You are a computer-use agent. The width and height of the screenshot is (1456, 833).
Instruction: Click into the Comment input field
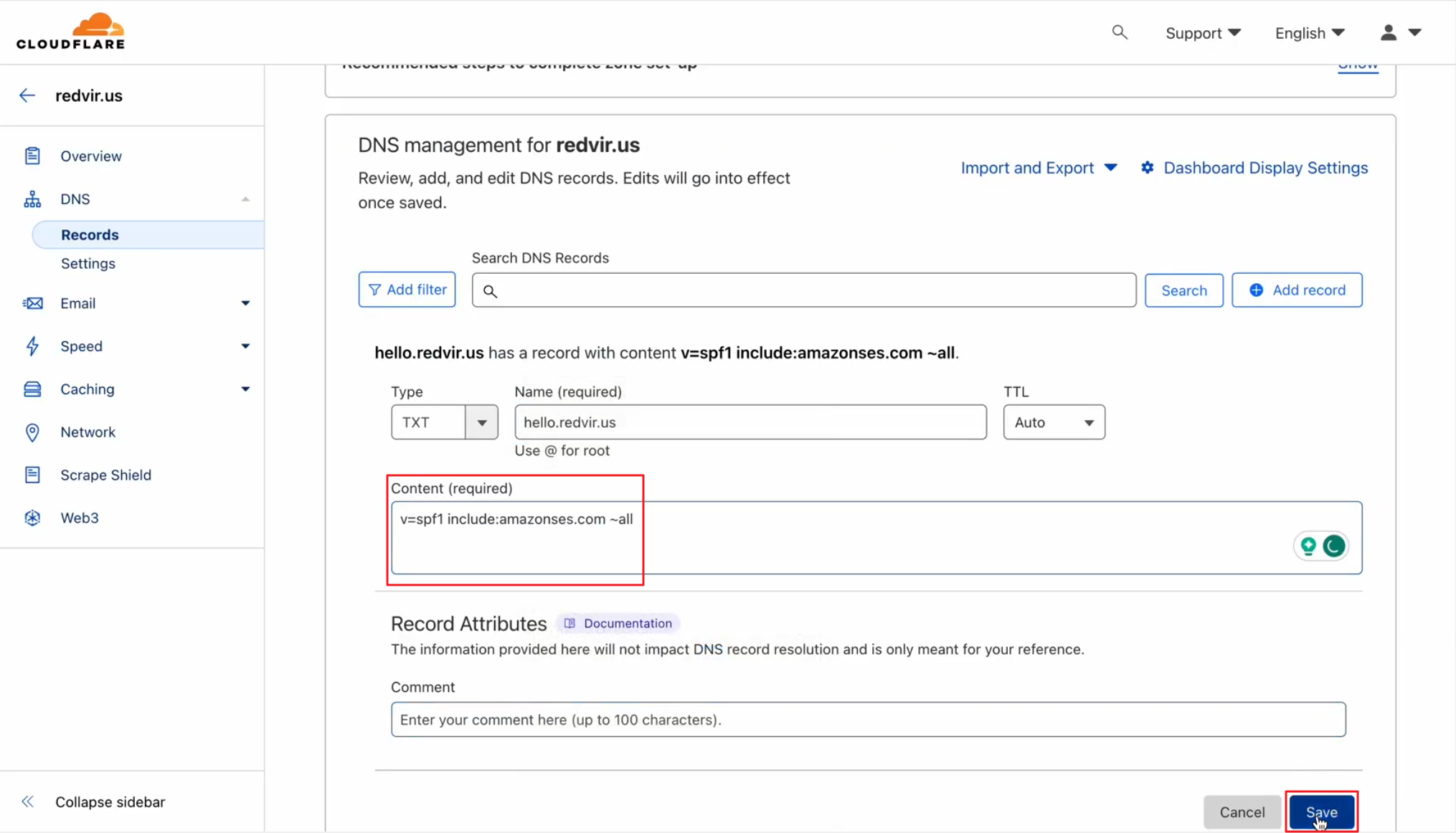pyautogui.click(x=867, y=719)
